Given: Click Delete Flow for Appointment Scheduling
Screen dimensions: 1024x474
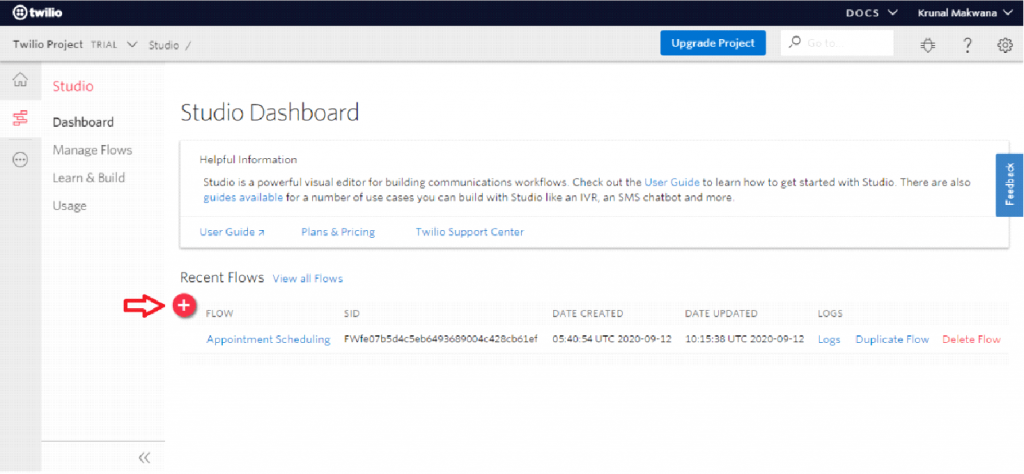Looking at the screenshot, I should tap(971, 340).
